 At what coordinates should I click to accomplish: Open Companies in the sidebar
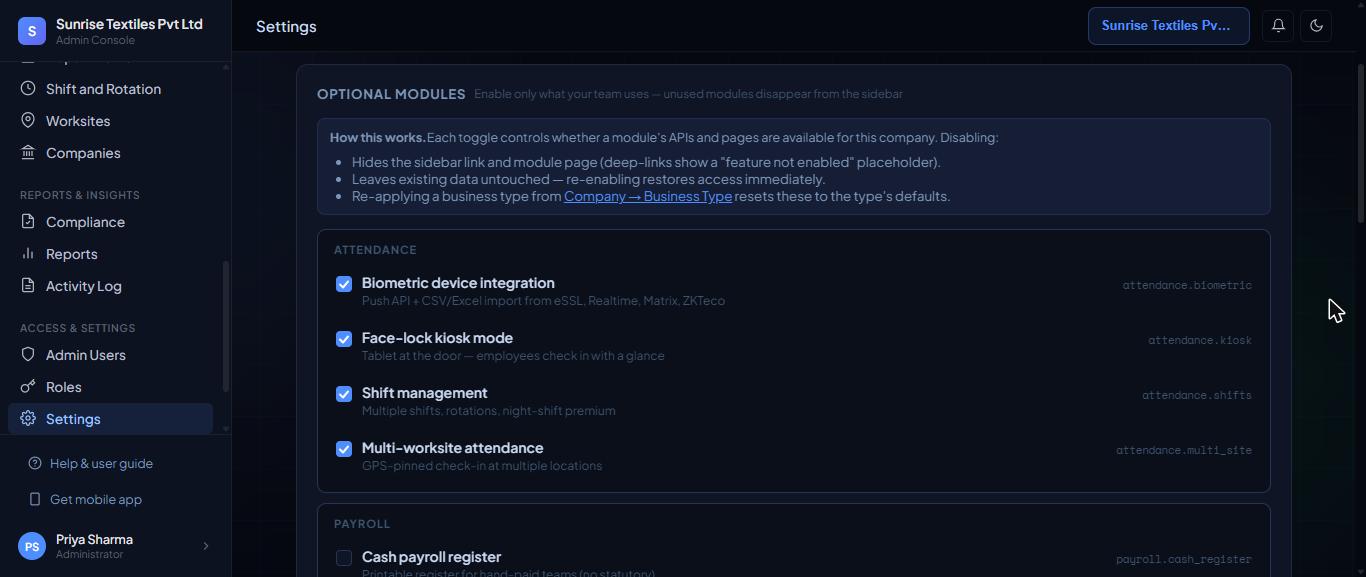point(110,153)
